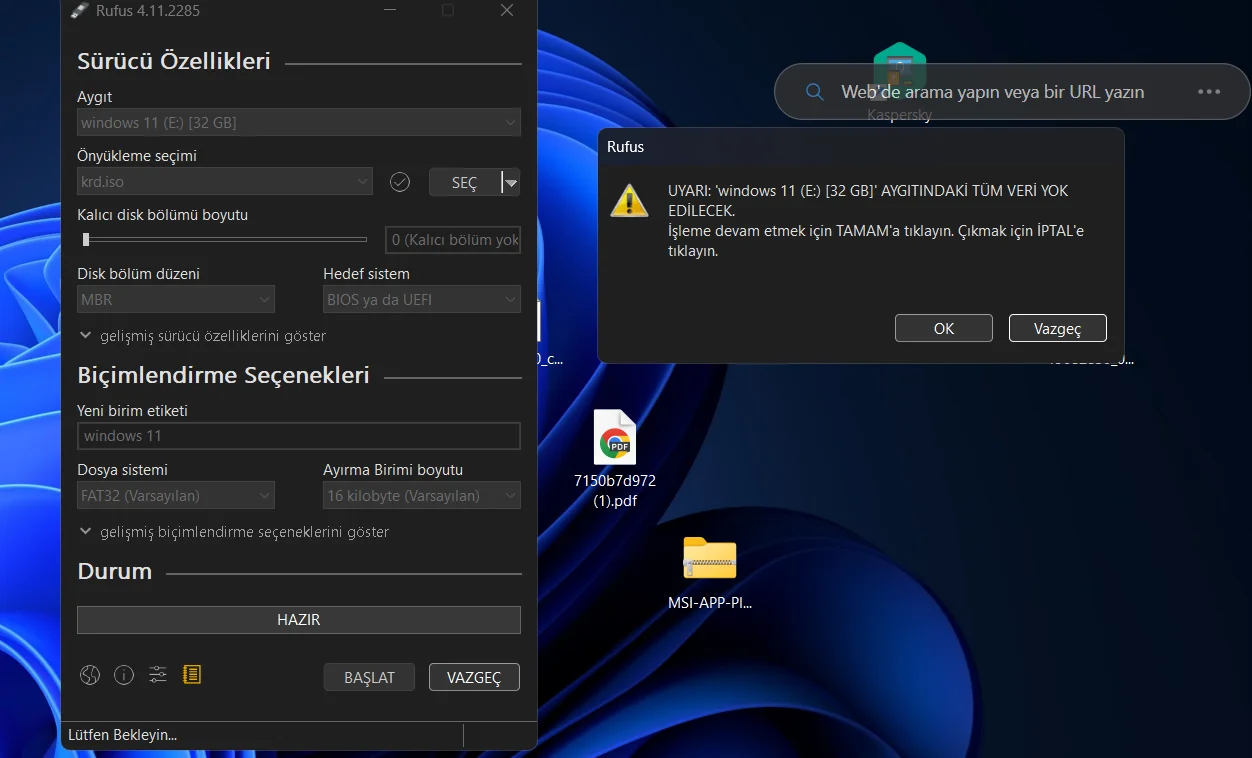
Task: Click the search magnifier icon in web bar
Action: [815, 92]
